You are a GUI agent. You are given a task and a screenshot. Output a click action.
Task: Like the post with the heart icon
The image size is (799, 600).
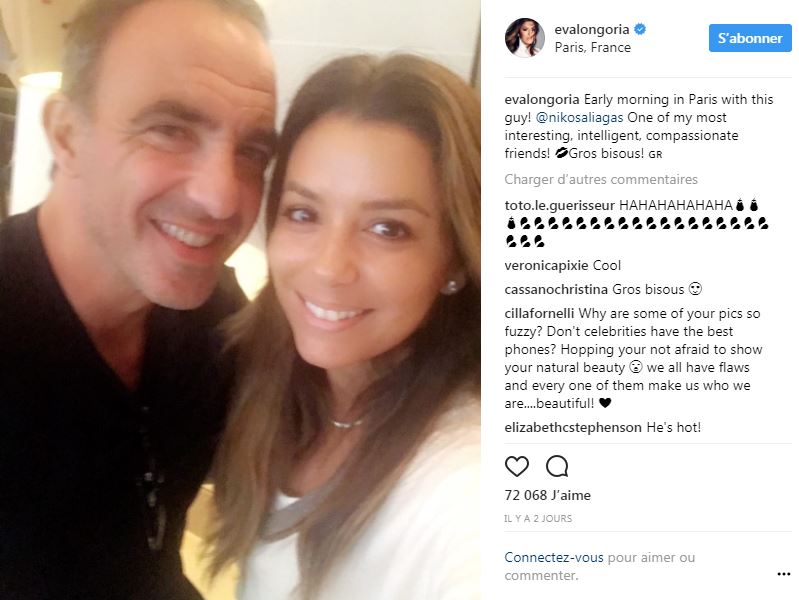point(517,466)
